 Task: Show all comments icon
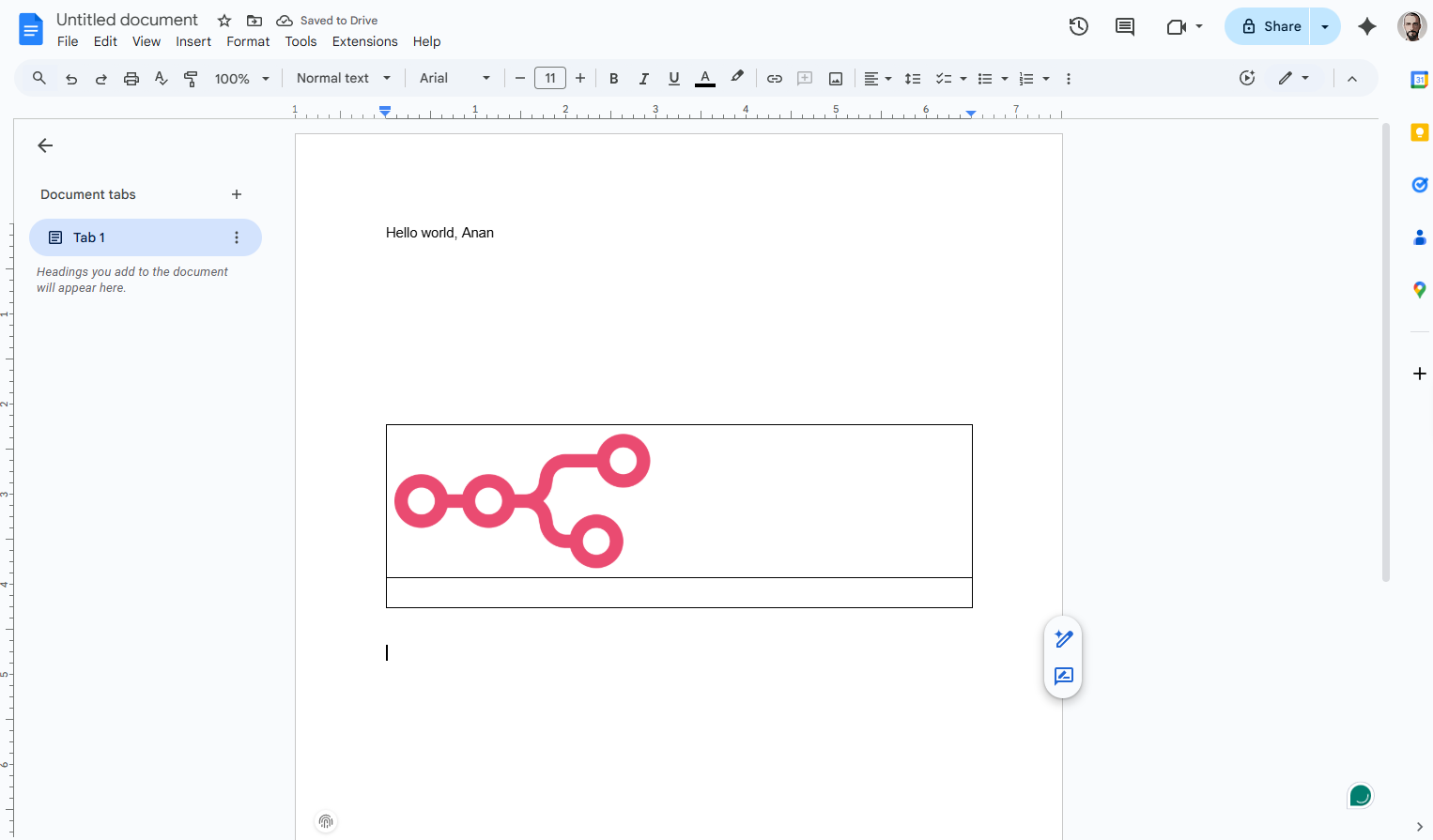(1125, 26)
